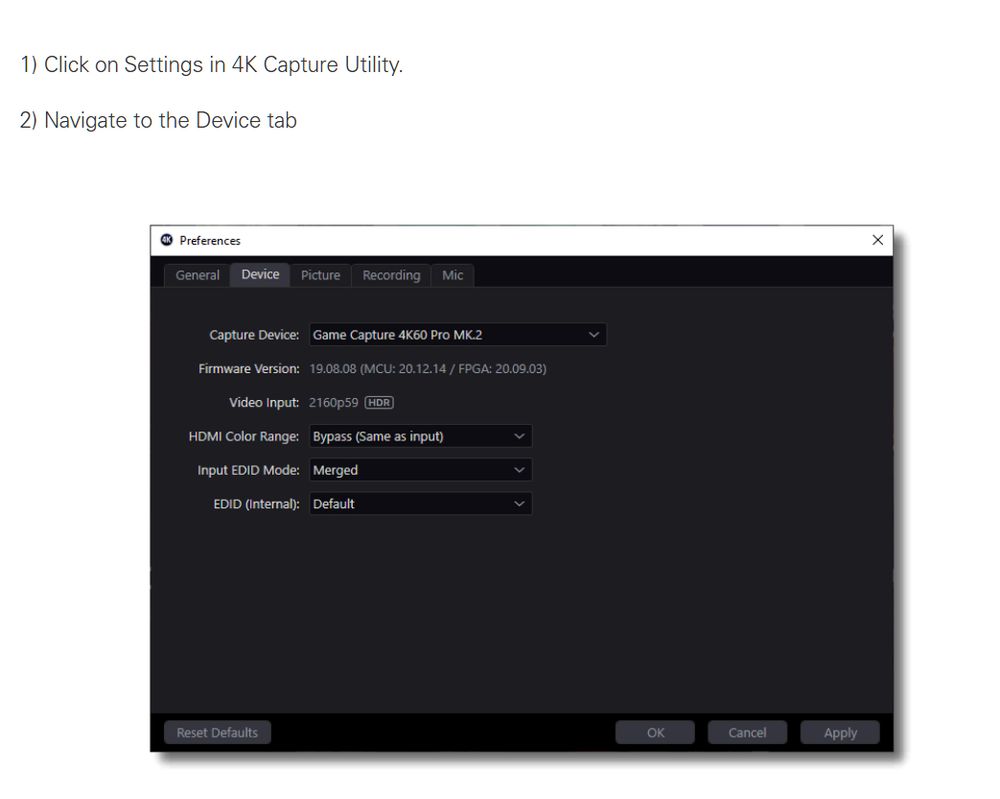Click the HDR badge next to Video Input
Screen dimensions: 1000x799
(x=379, y=402)
